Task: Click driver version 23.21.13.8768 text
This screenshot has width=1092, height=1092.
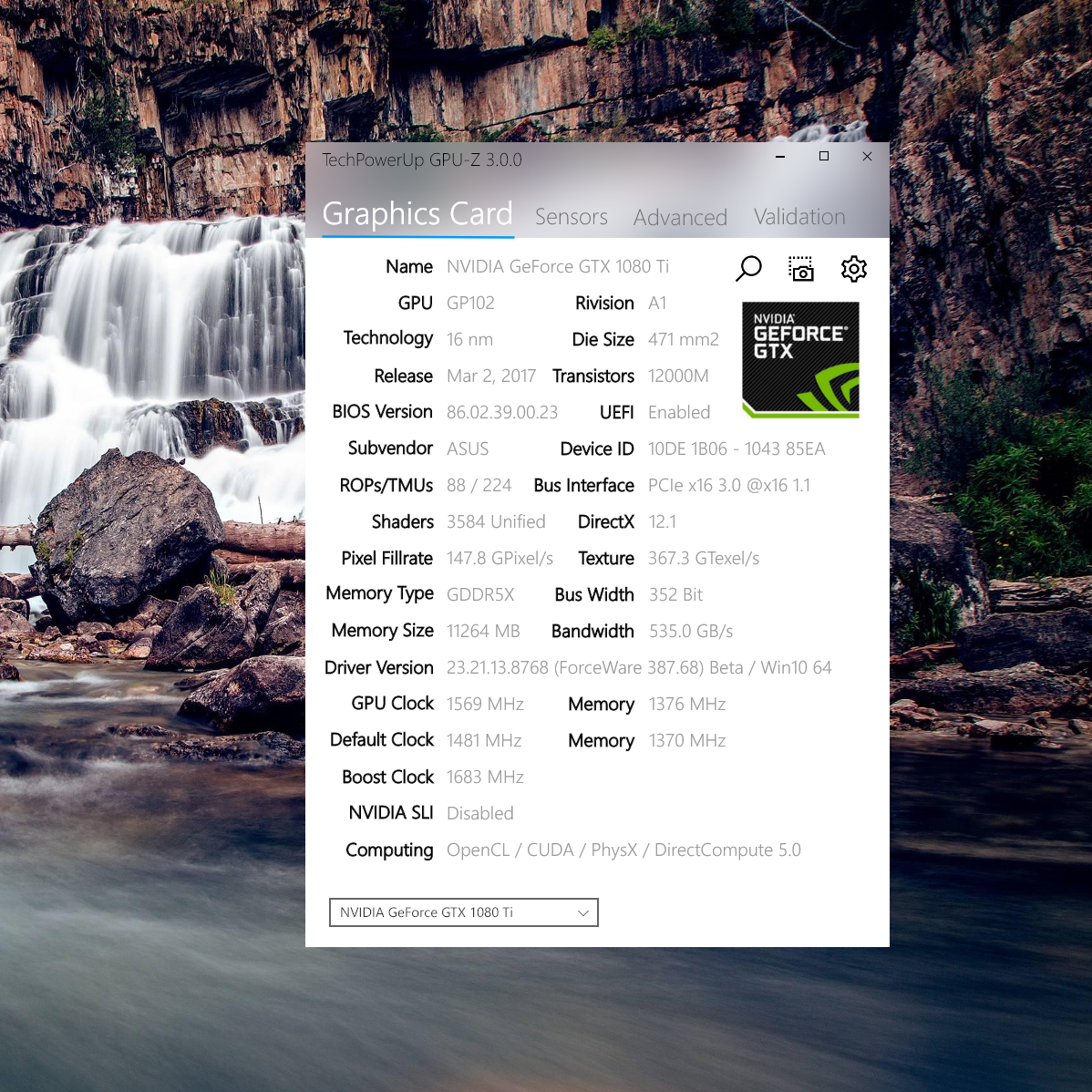Action: tap(639, 668)
